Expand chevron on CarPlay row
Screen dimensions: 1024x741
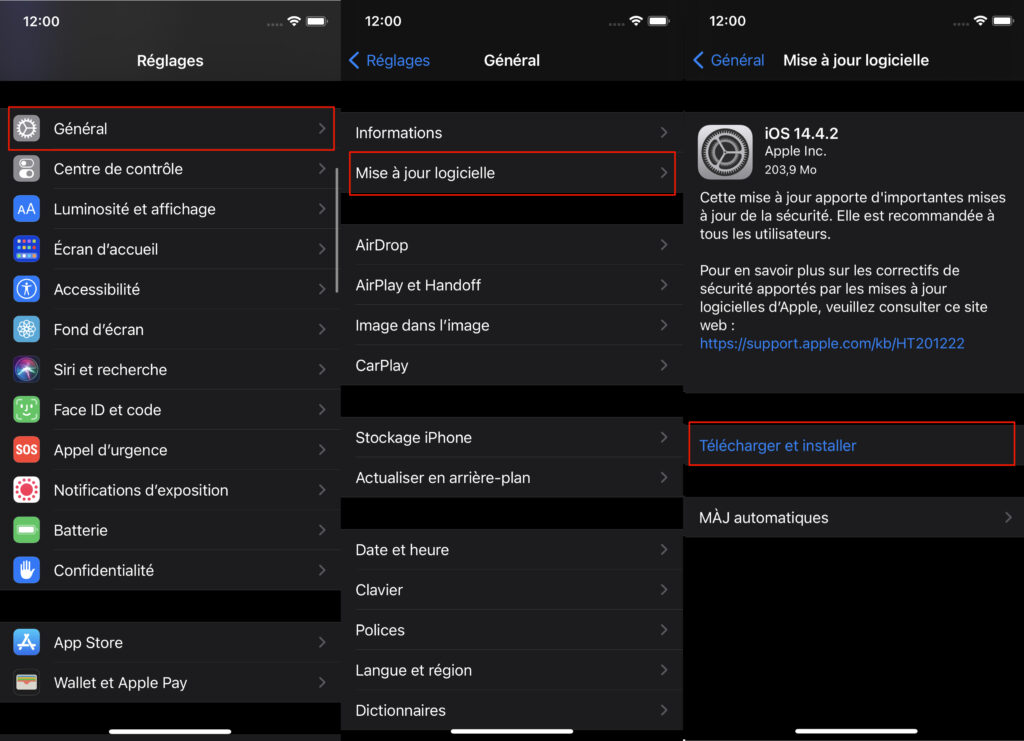click(664, 365)
